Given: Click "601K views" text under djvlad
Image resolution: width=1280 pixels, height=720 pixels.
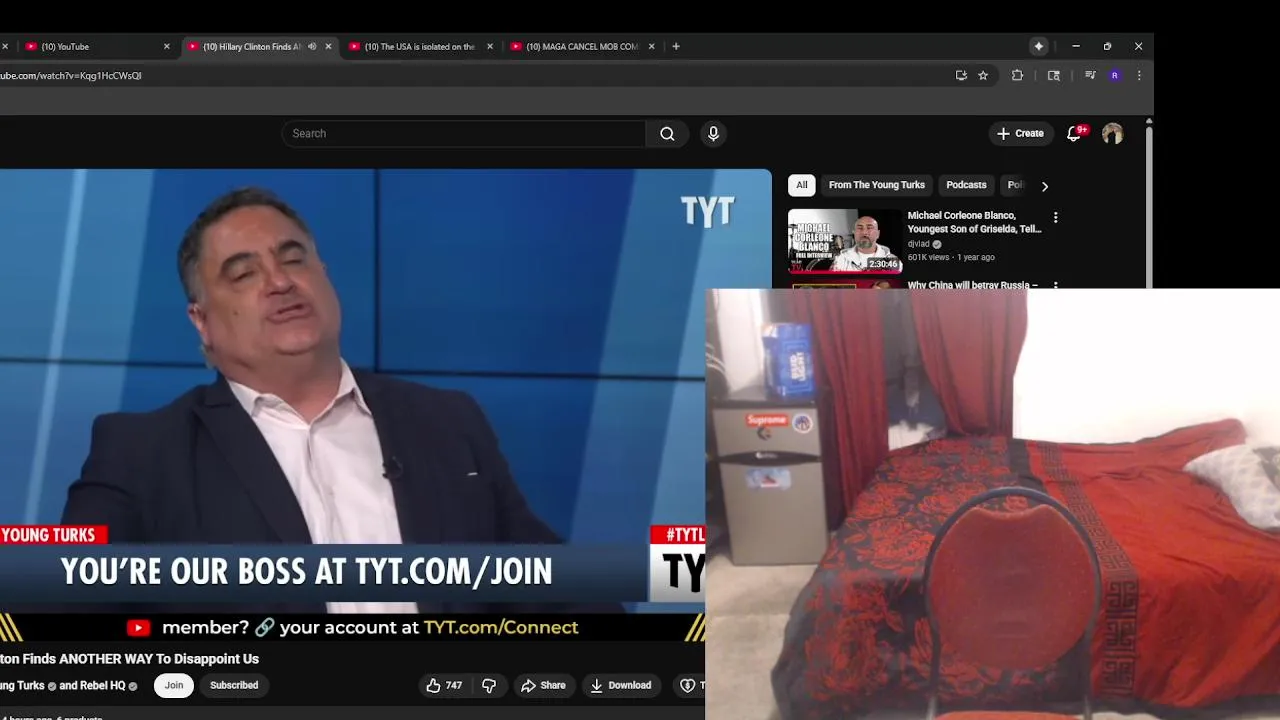Looking at the screenshot, I should [x=928, y=258].
